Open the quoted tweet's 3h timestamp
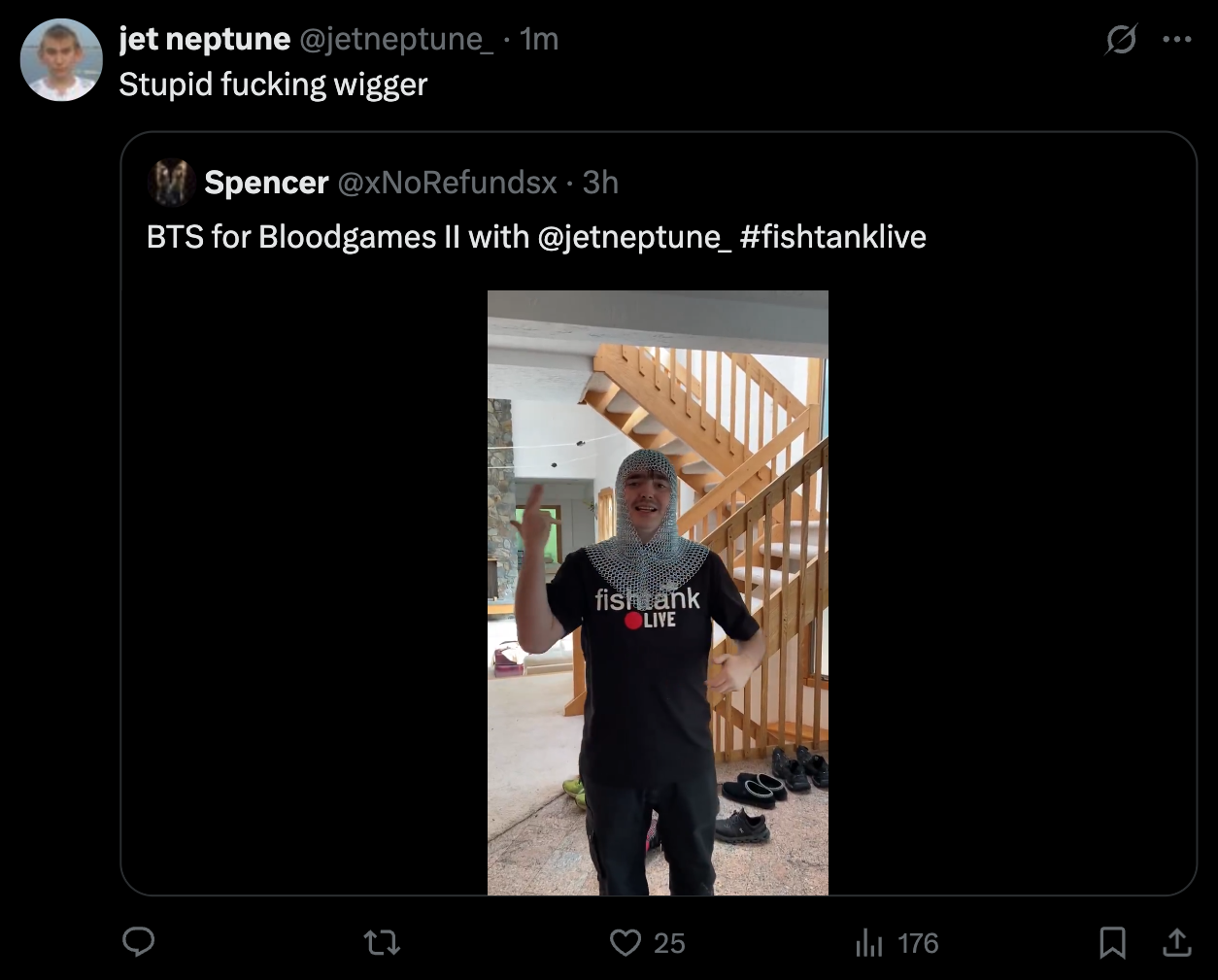The height and width of the screenshot is (980, 1218). coord(600,183)
